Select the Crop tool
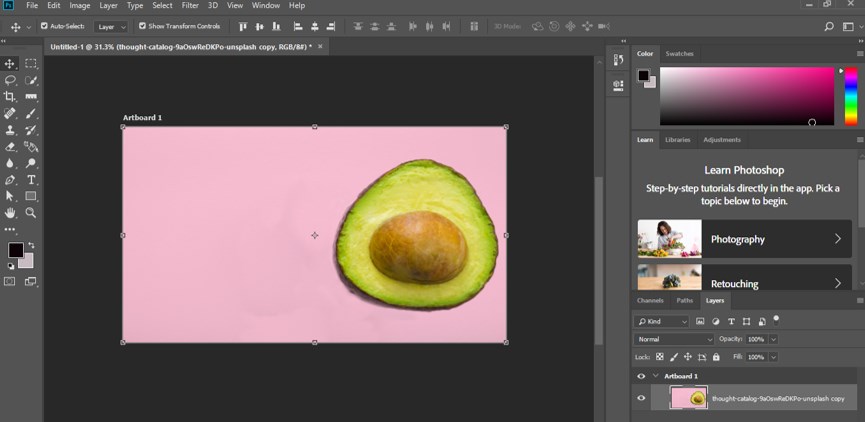865x422 pixels. pos(10,96)
